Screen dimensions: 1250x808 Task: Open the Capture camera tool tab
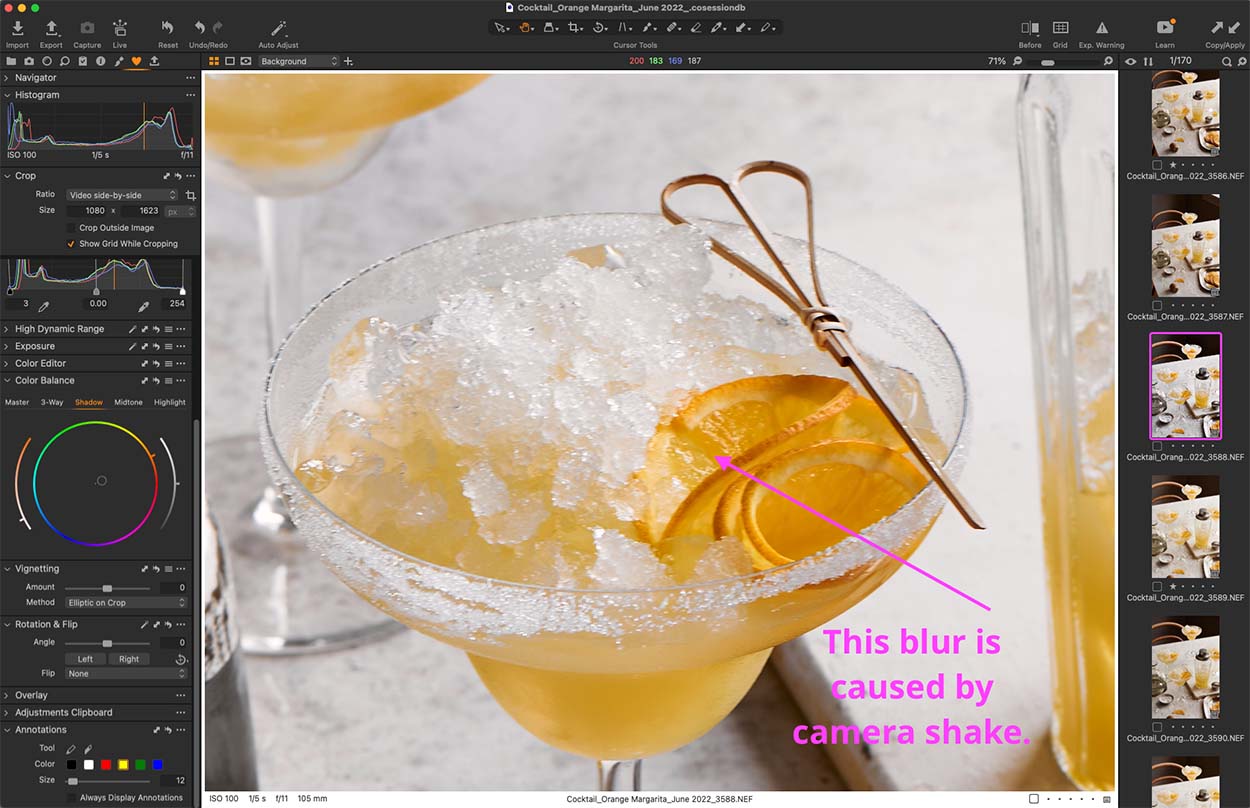tap(29, 61)
